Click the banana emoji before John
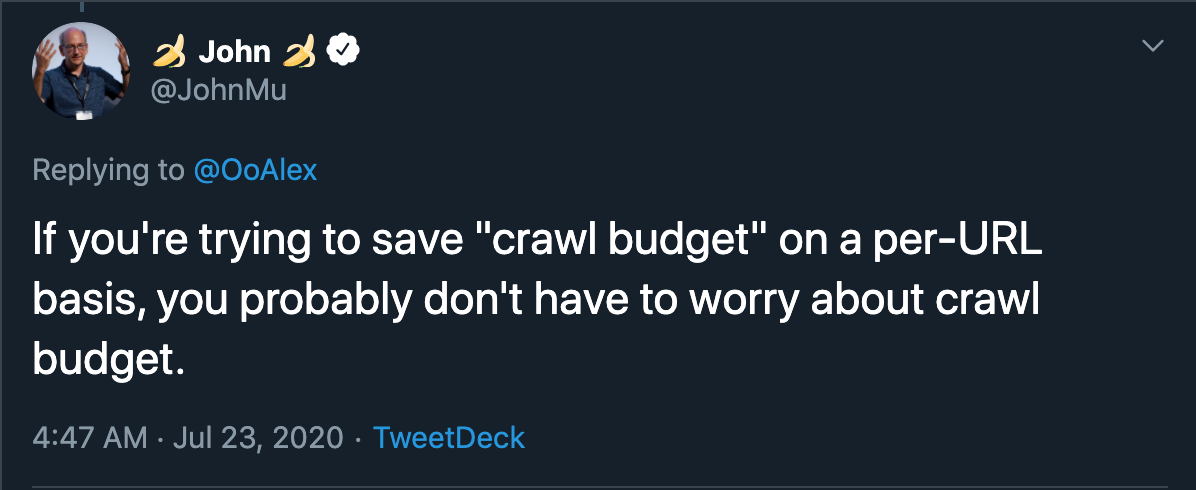This screenshot has width=1196, height=490. [x=168, y=51]
